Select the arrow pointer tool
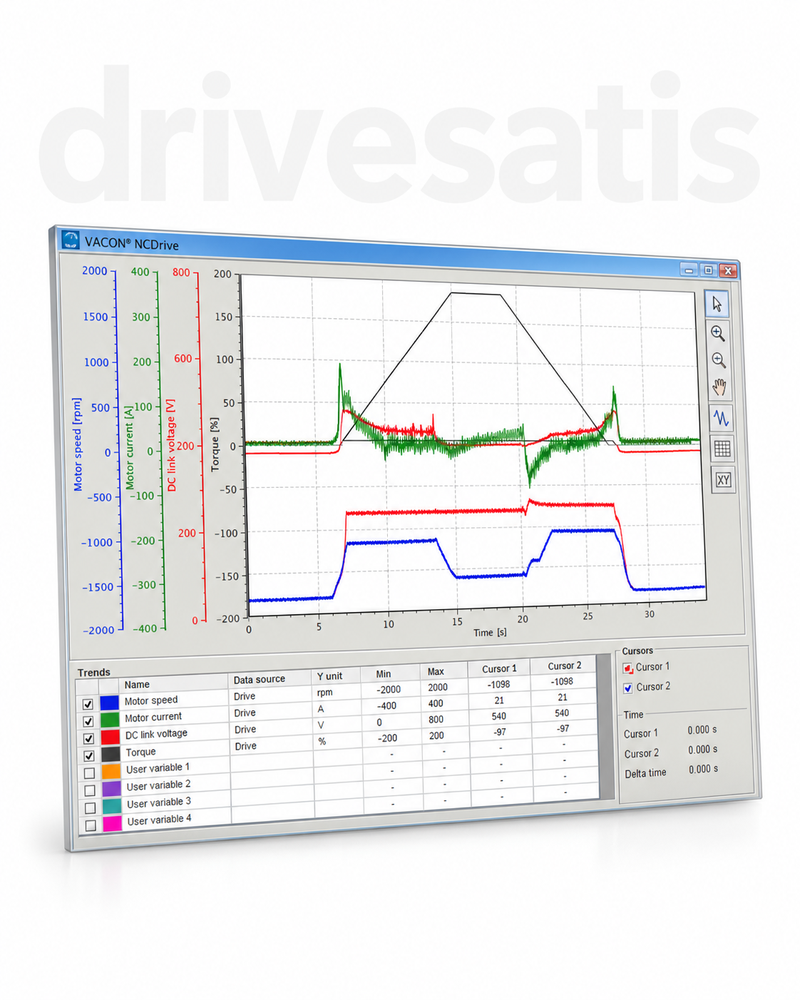This screenshot has width=800, height=1000. [716, 304]
